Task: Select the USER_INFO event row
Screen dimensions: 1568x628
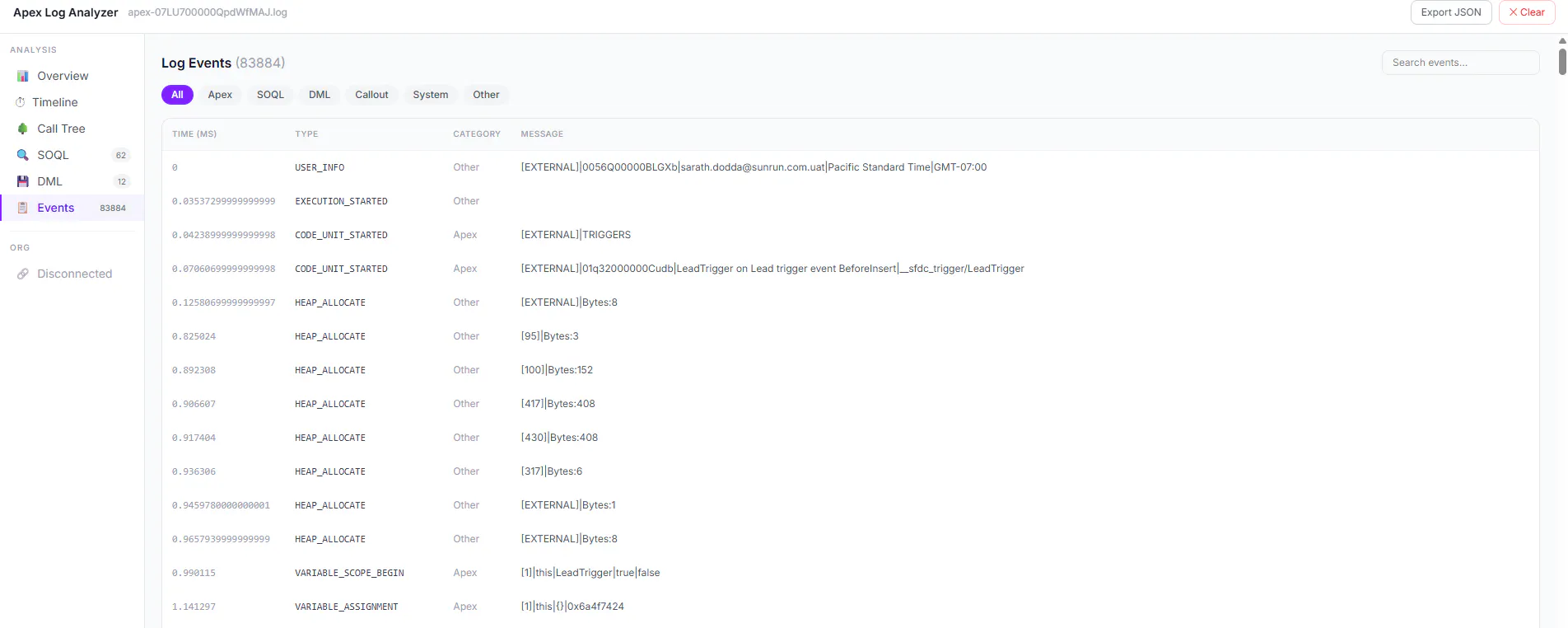Action: coord(850,167)
